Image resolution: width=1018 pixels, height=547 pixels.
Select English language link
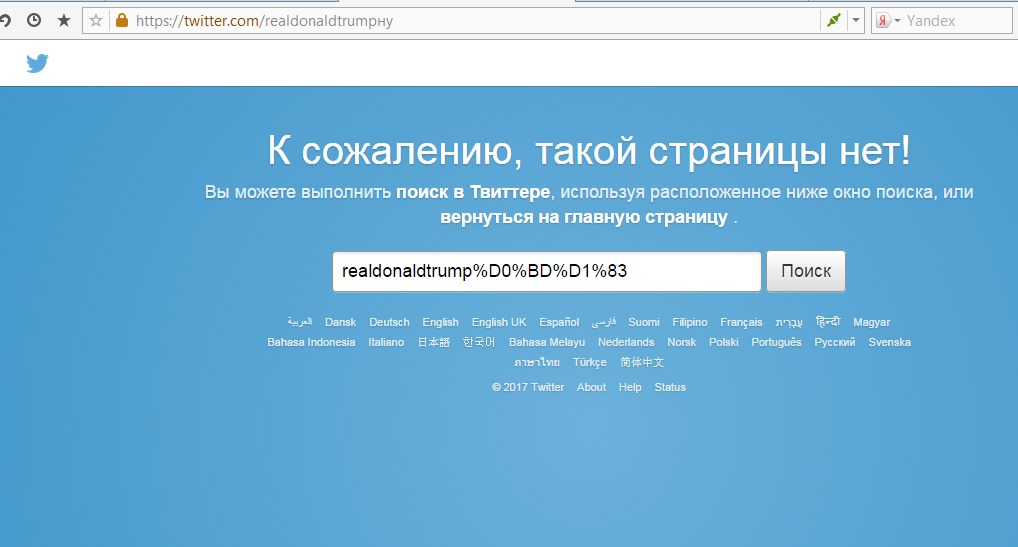pos(440,322)
